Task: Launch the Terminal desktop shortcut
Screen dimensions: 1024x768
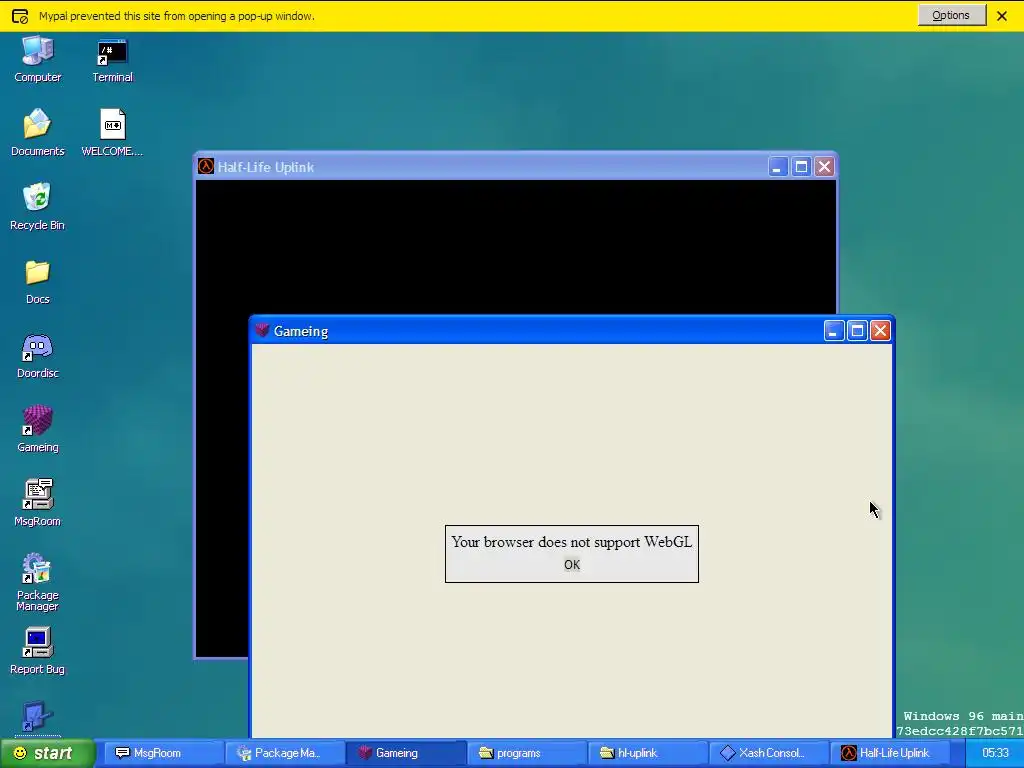Action: 112,60
